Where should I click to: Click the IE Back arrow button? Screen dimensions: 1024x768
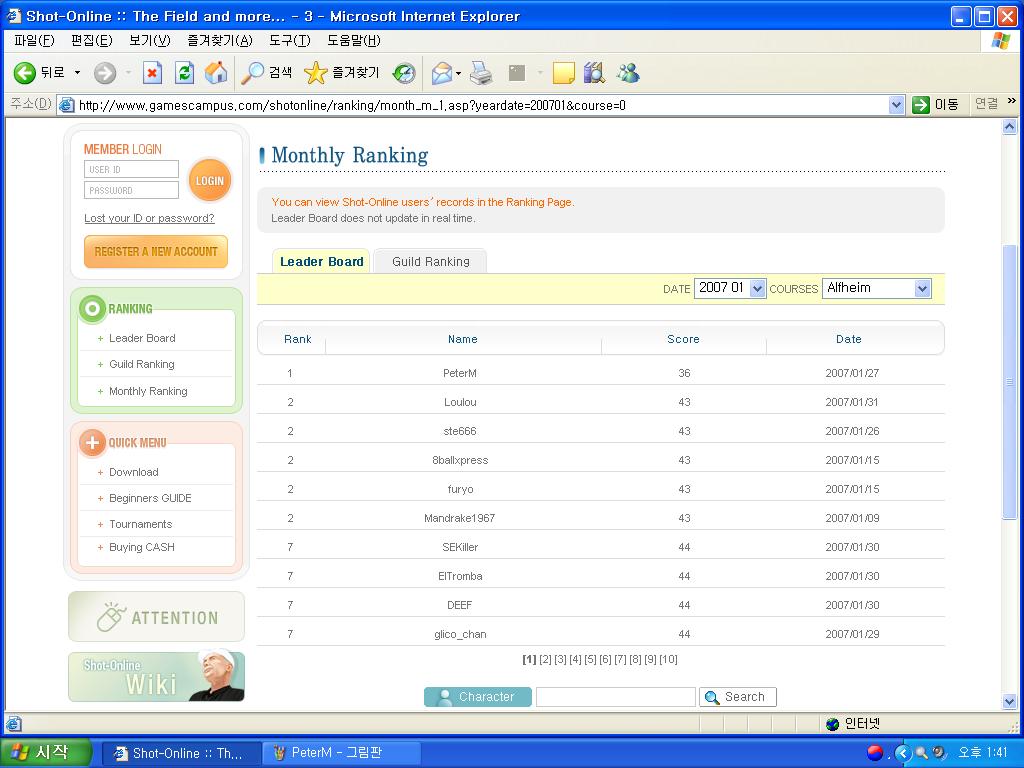(25, 73)
